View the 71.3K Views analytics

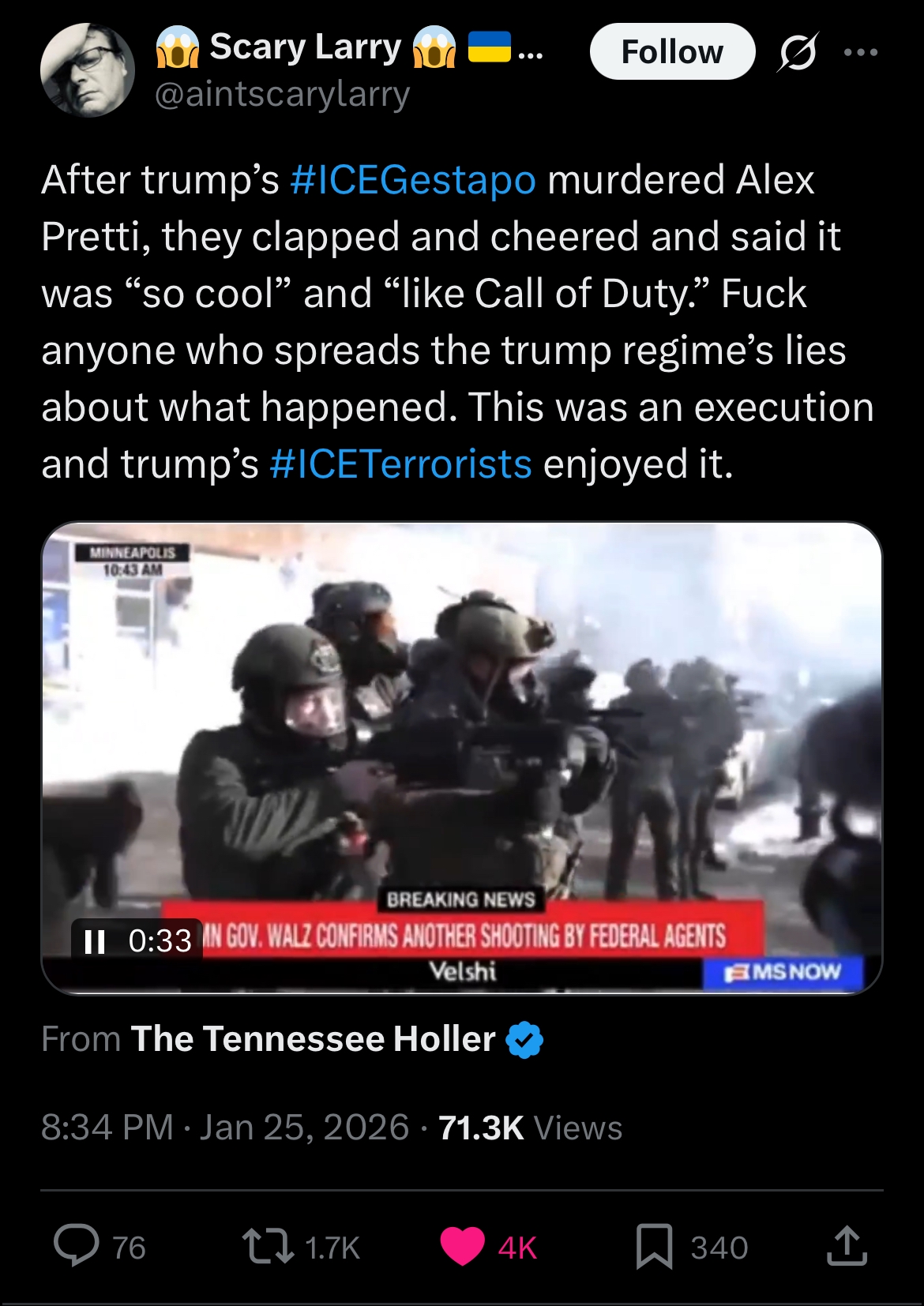point(530,1128)
